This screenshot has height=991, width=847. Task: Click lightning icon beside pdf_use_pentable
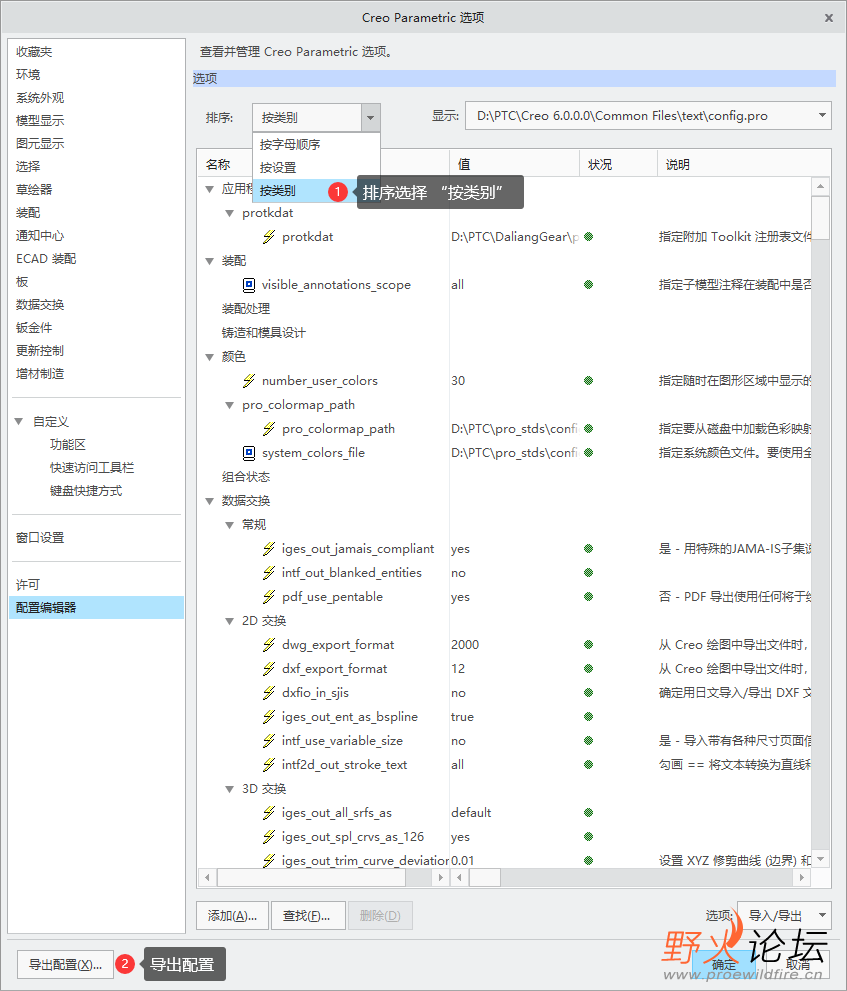tap(269, 597)
